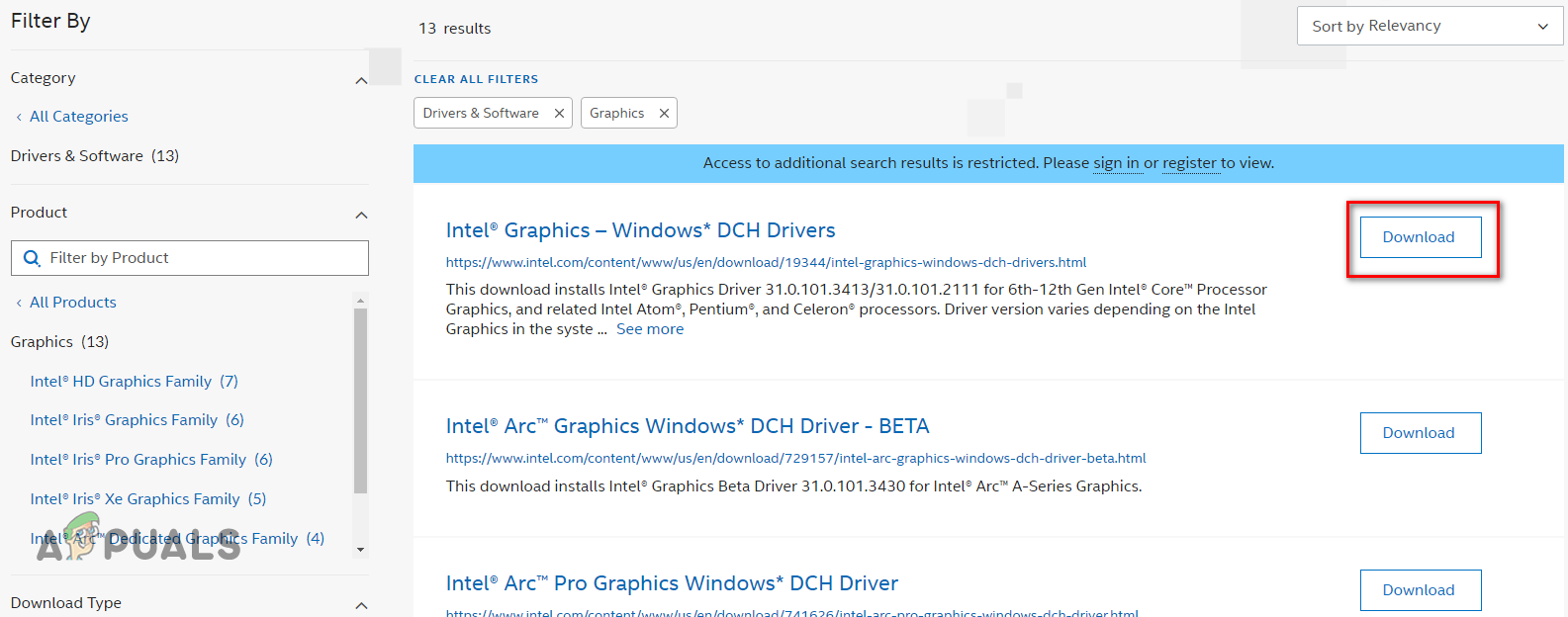The image size is (1568, 617).
Task: Go back to All Categories
Action: tap(78, 117)
